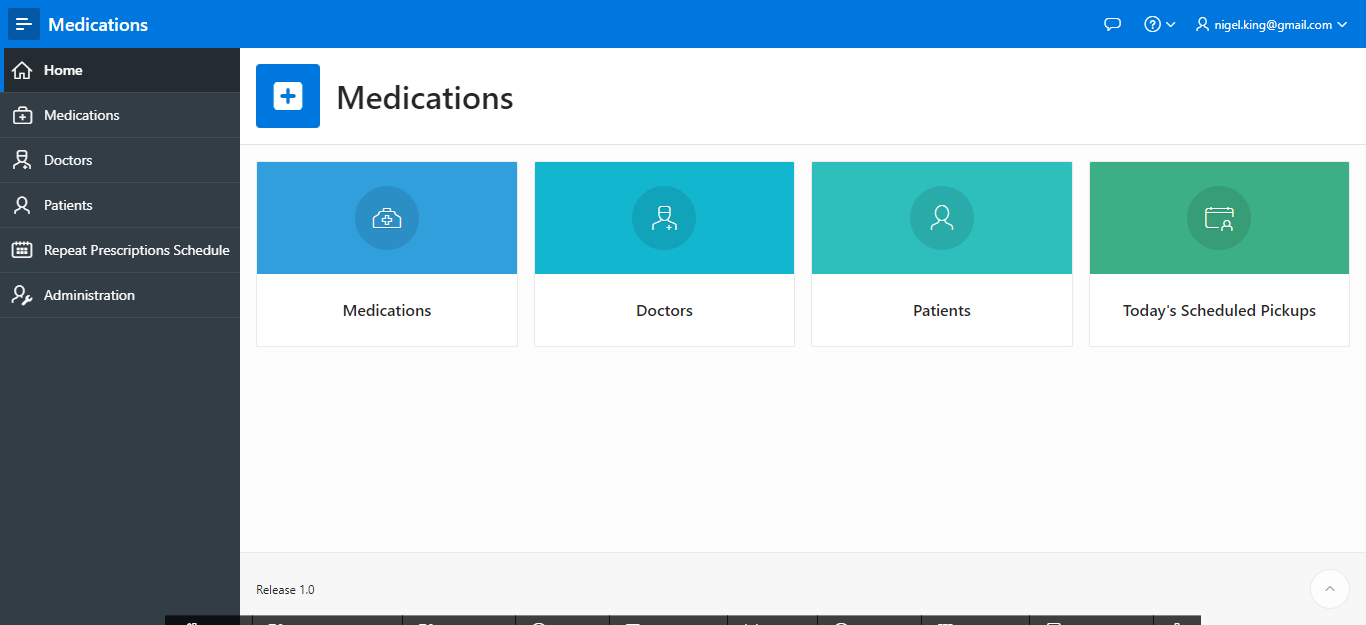Click the Medications app title in header
Screen dimensions: 1366x625
[98, 25]
